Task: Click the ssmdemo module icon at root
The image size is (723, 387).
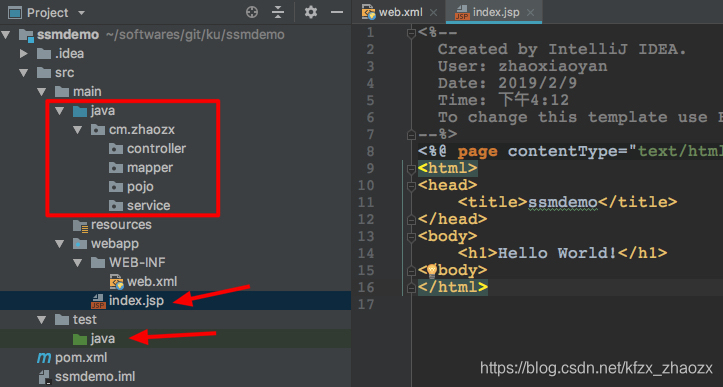Action: tap(26, 35)
